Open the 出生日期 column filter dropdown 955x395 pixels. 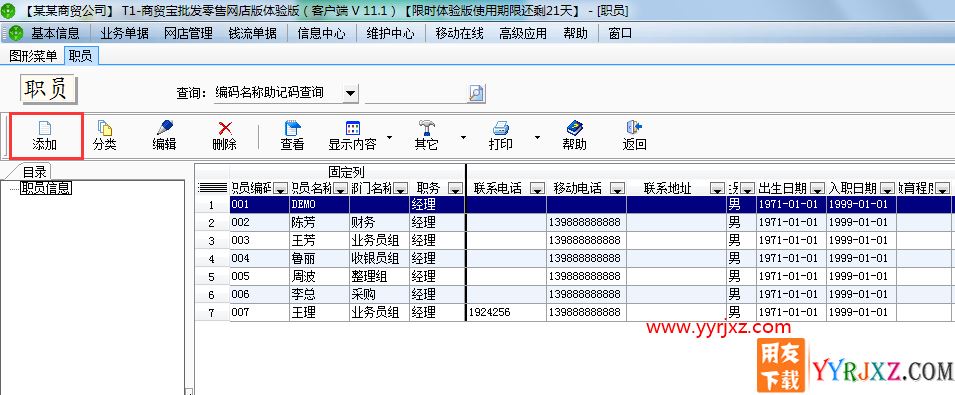point(817,189)
